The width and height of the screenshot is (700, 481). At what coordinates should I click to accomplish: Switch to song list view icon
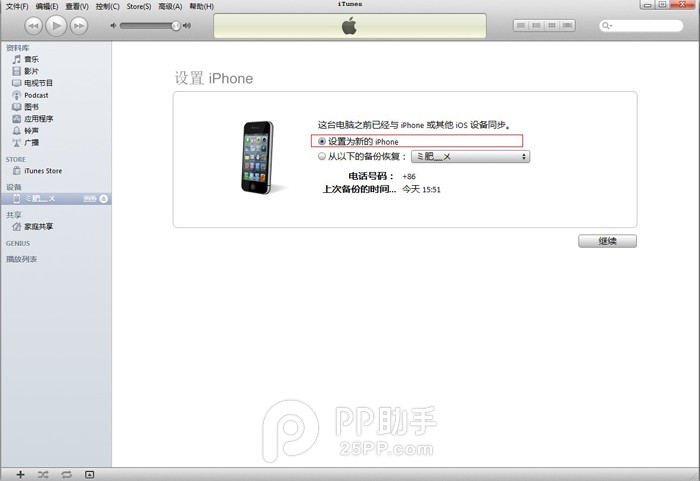coord(521,25)
